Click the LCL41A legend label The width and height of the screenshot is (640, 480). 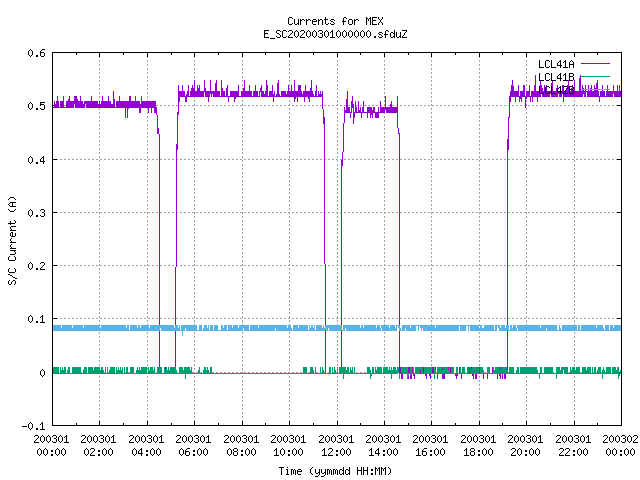tap(556, 64)
